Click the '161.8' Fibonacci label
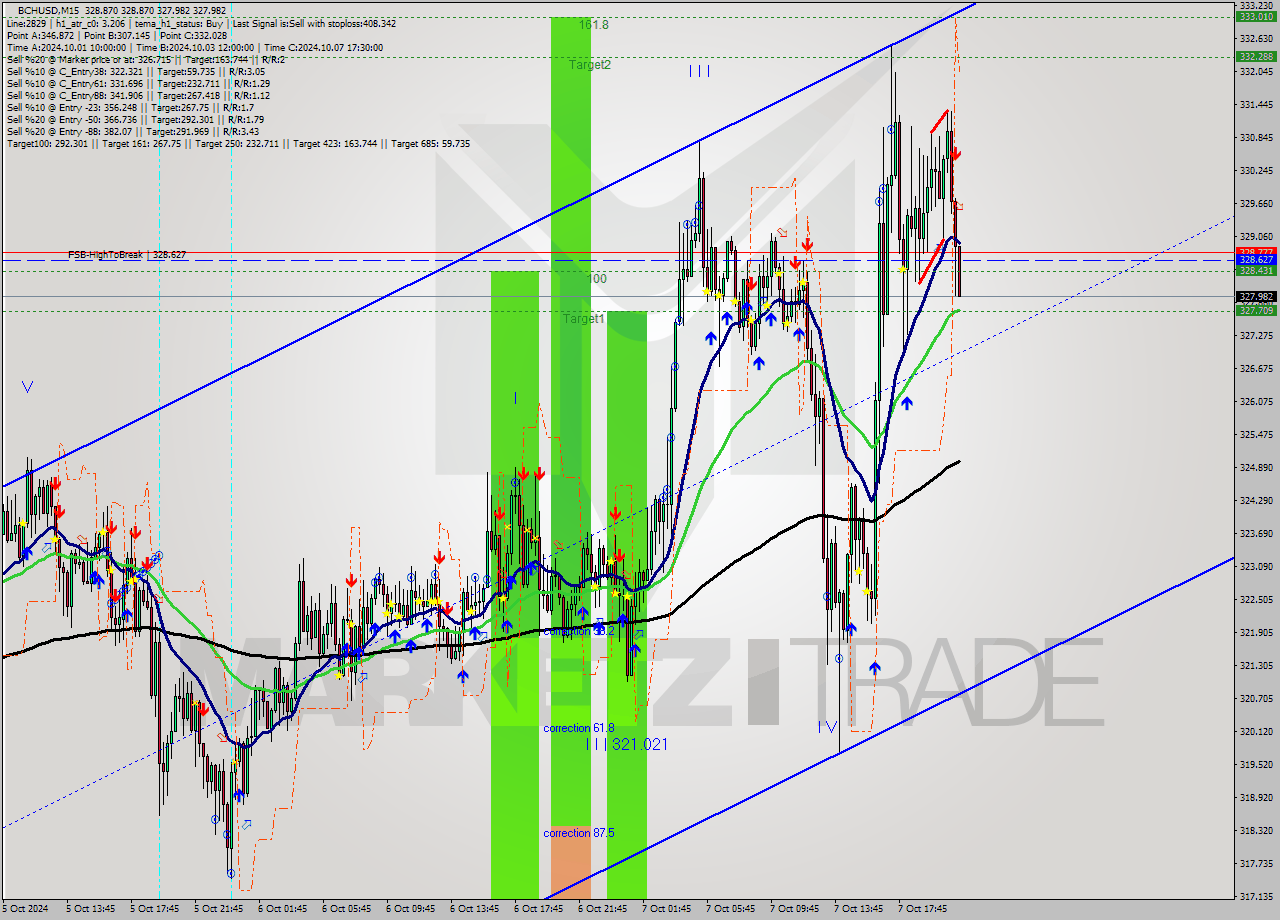Image resolution: width=1280 pixels, height=920 pixels. pyautogui.click(x=593, y=24)
